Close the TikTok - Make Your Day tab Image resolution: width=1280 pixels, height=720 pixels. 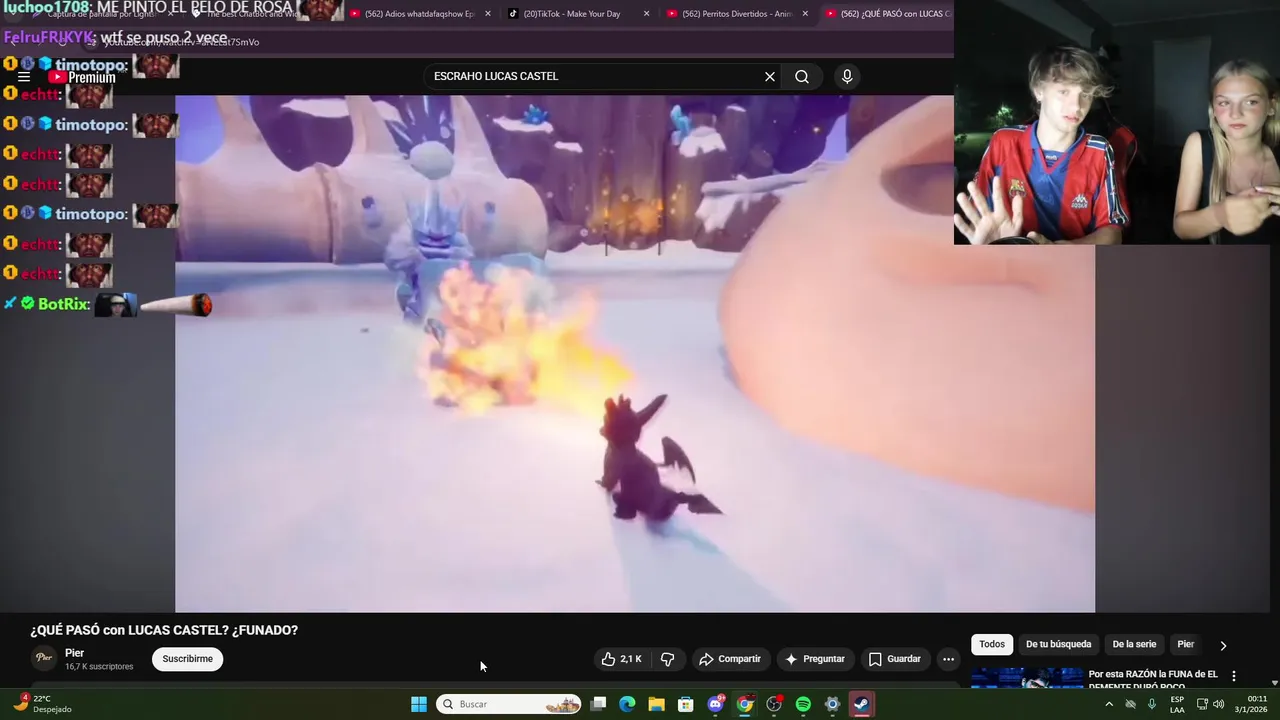(x=647, y=14)
